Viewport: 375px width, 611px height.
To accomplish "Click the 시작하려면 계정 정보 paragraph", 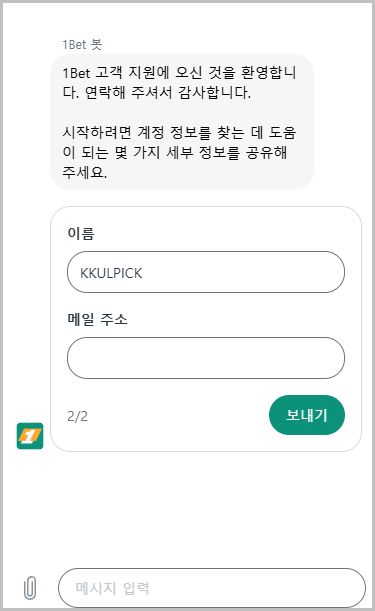I will pos(179,152).
